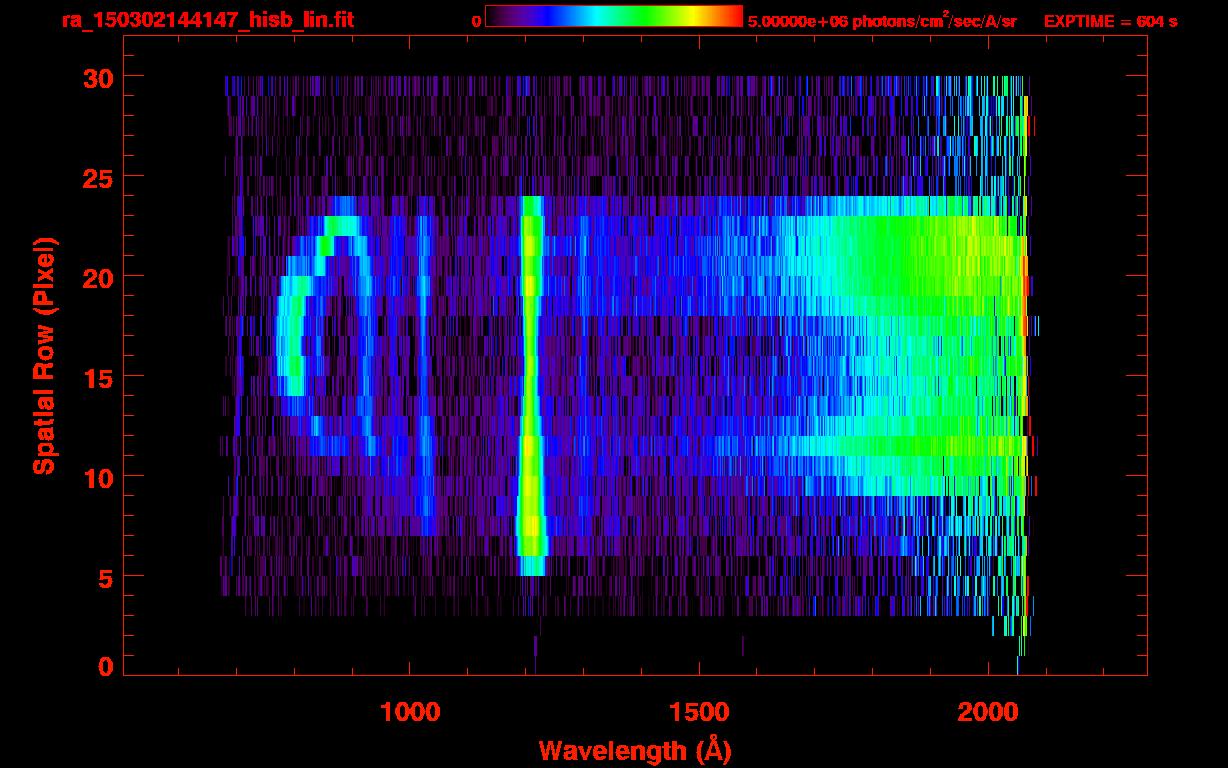Click the 5.00000e+06 photons/cm²/sec/A/sr label

point(882,20)
